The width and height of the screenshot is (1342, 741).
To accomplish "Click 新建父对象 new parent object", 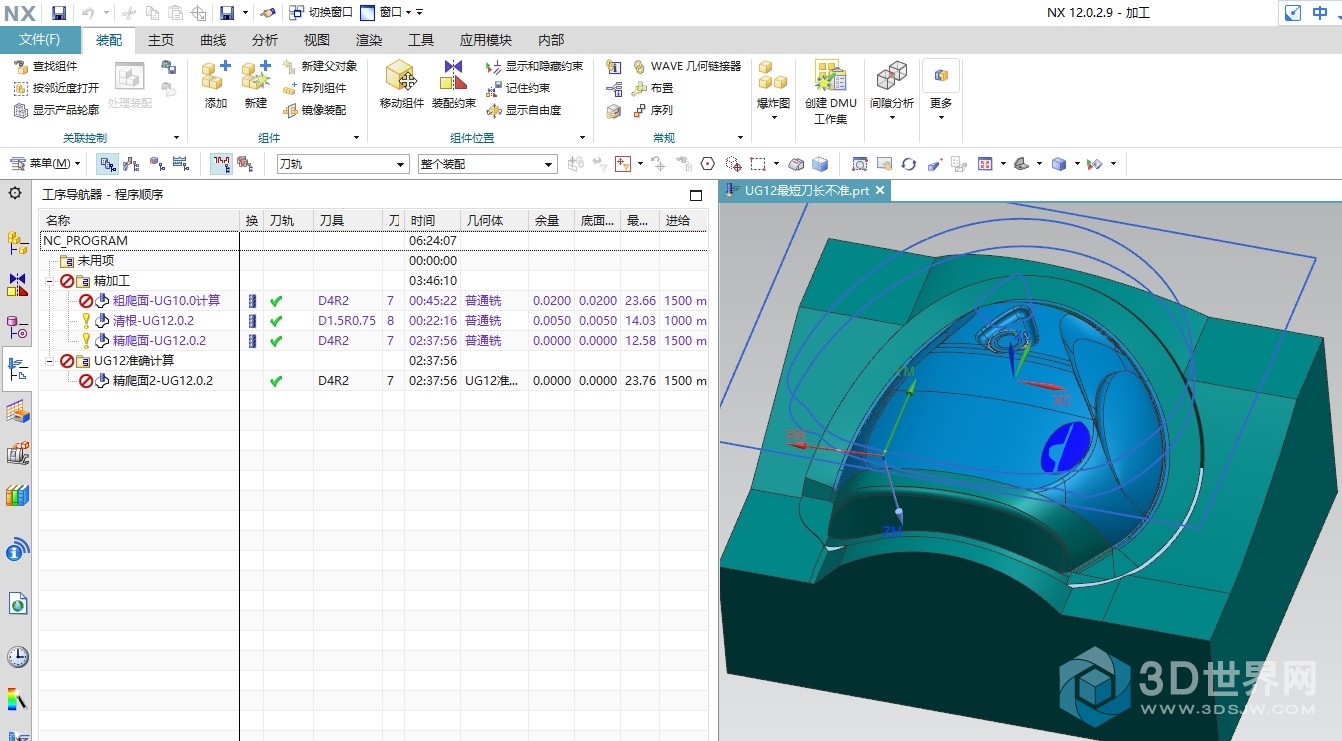I will pyautogui.click(x=319, y=66).
